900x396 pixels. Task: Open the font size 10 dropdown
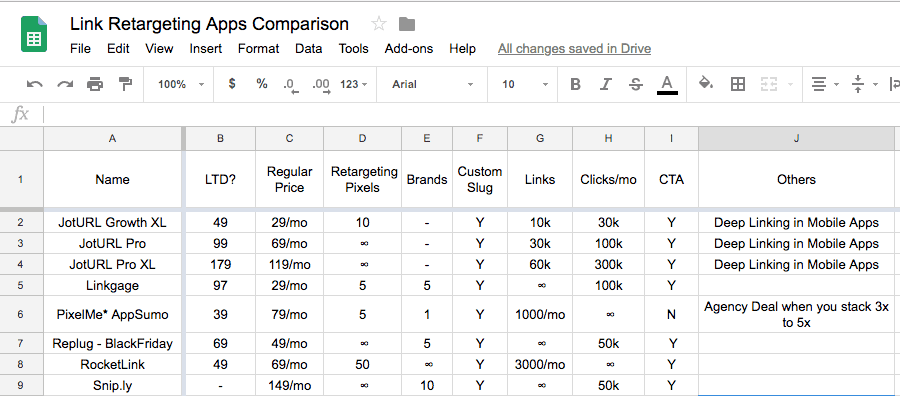pos(525,84)
